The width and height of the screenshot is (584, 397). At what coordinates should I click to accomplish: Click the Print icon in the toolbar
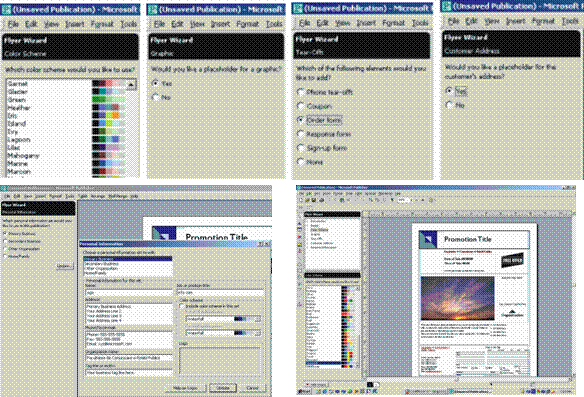point(321,200)
